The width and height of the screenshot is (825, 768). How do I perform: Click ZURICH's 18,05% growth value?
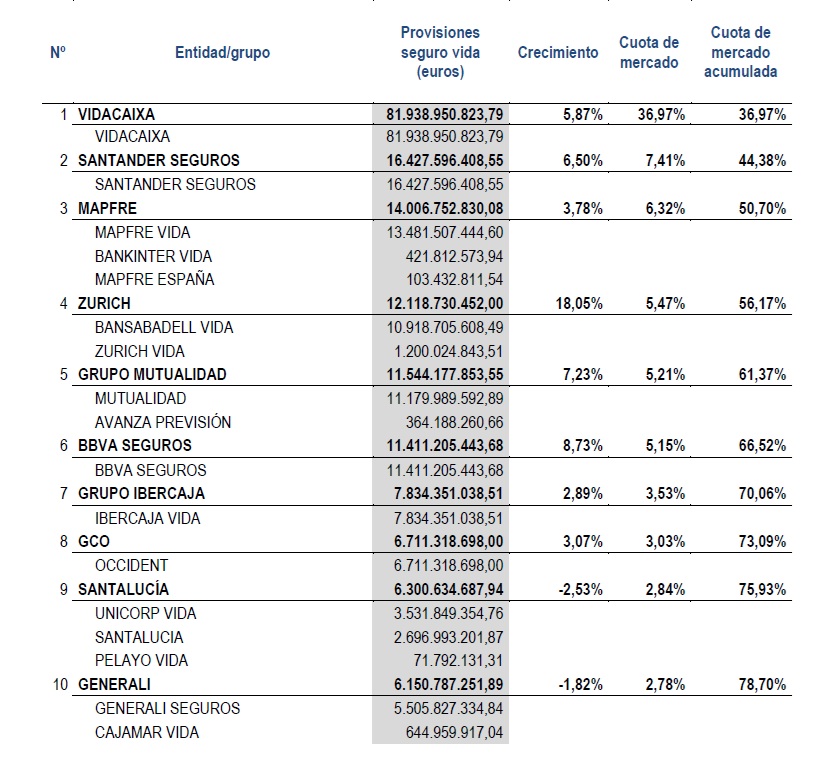tap(580, 303)
